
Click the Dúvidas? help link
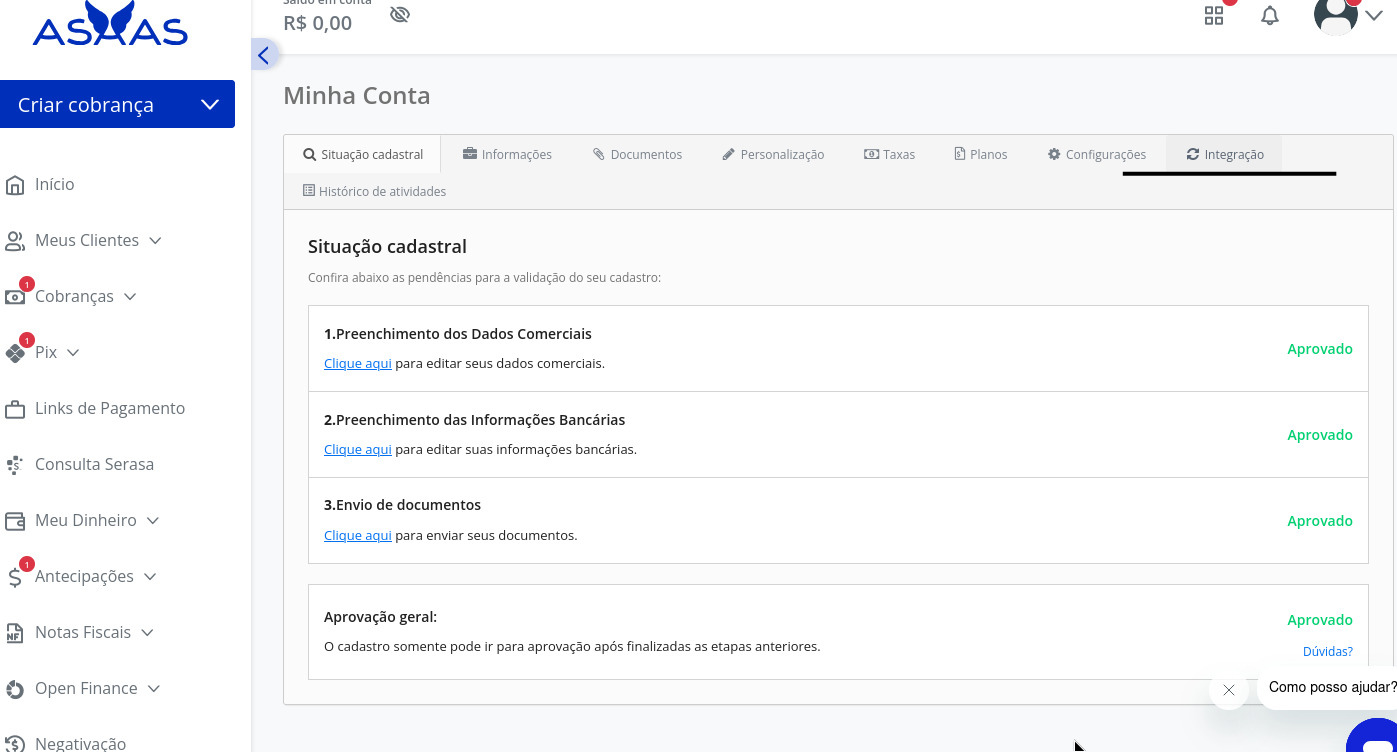tap(1327, 652)
